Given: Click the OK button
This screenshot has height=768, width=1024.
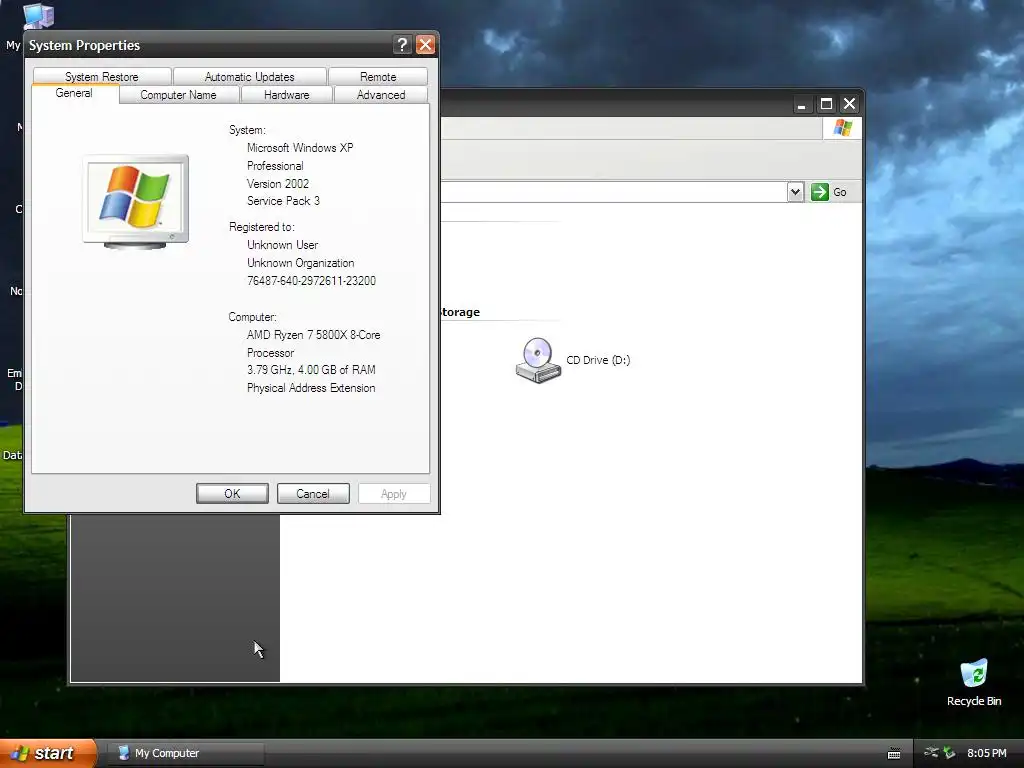Looking at the screenshot, I should click(x=232, y=494).
